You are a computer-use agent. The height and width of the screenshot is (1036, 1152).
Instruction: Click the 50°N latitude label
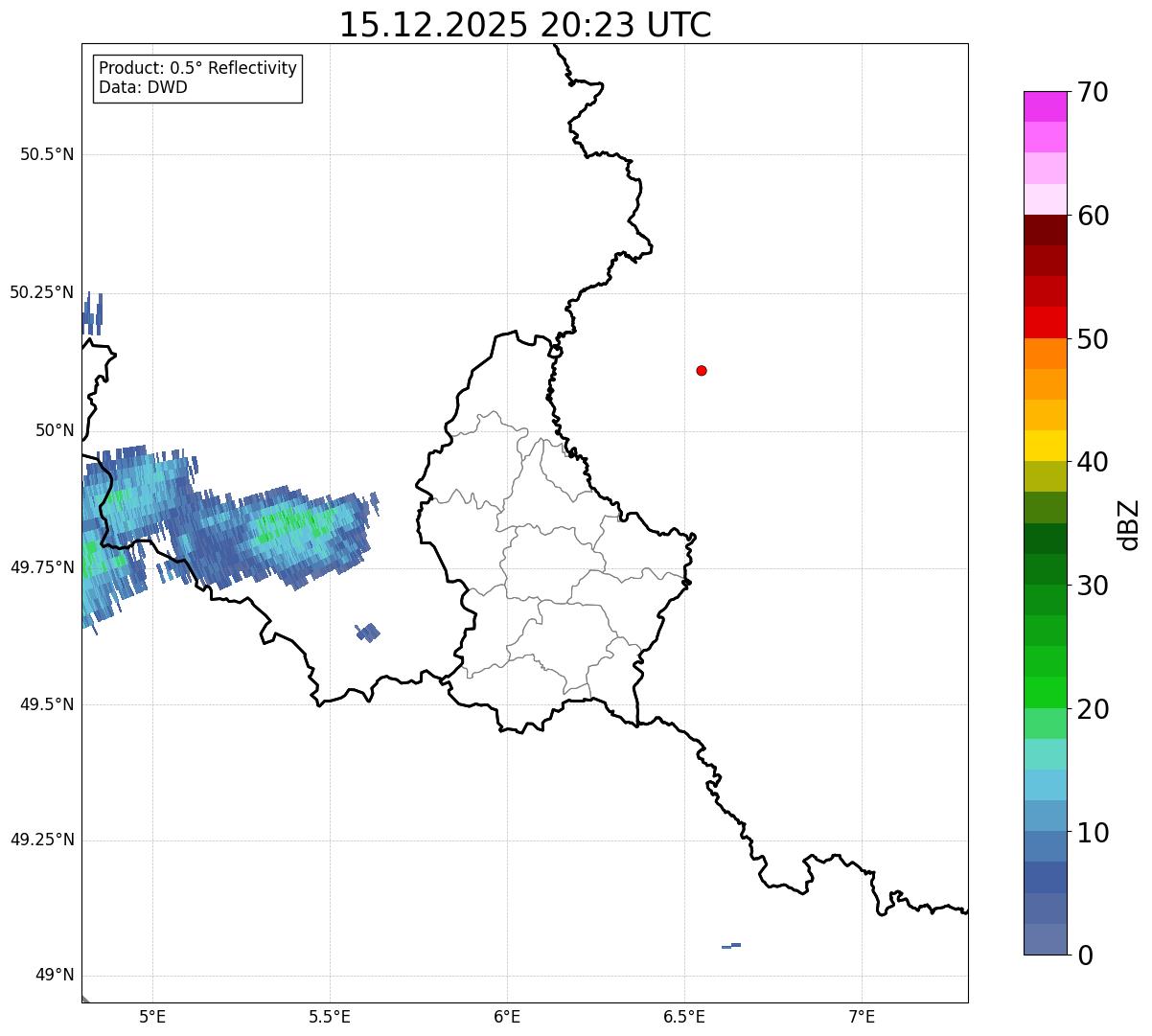55,430
